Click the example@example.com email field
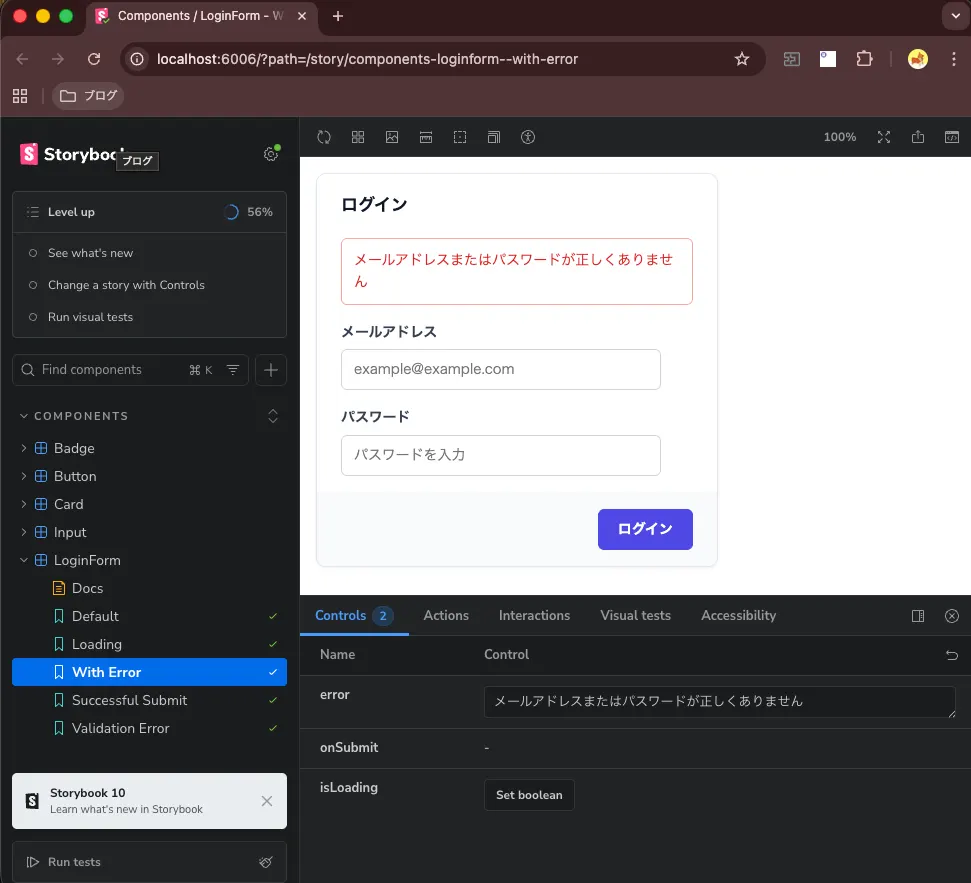 [500, 369]
